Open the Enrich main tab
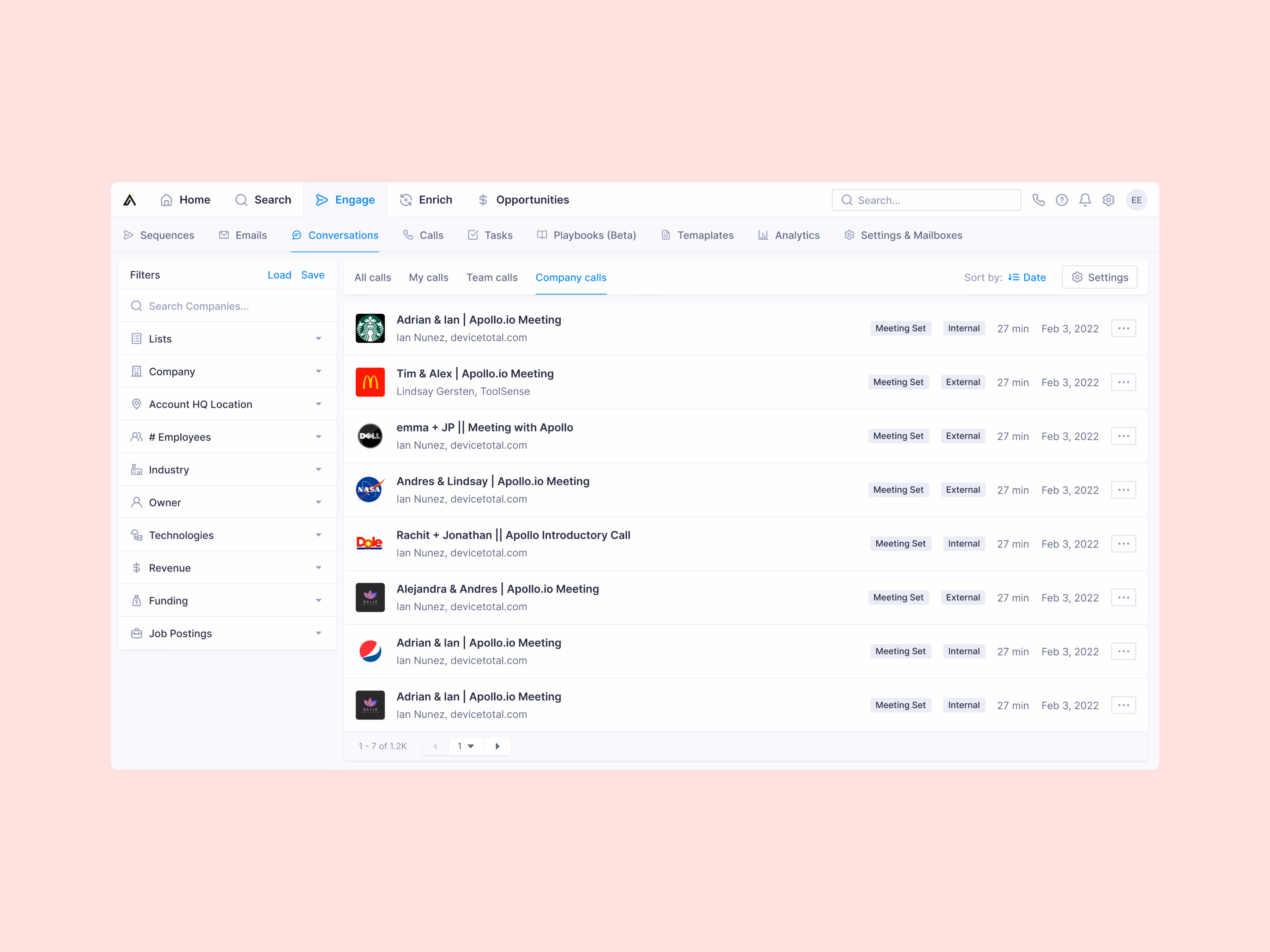 [x=426, y=200]
